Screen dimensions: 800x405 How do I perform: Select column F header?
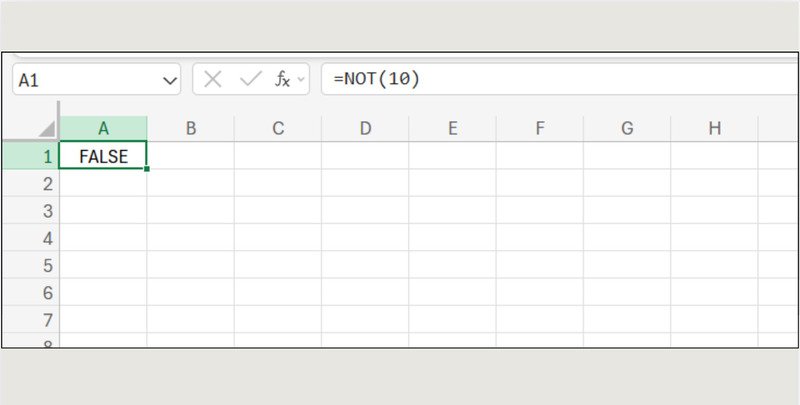click(540, 128)
